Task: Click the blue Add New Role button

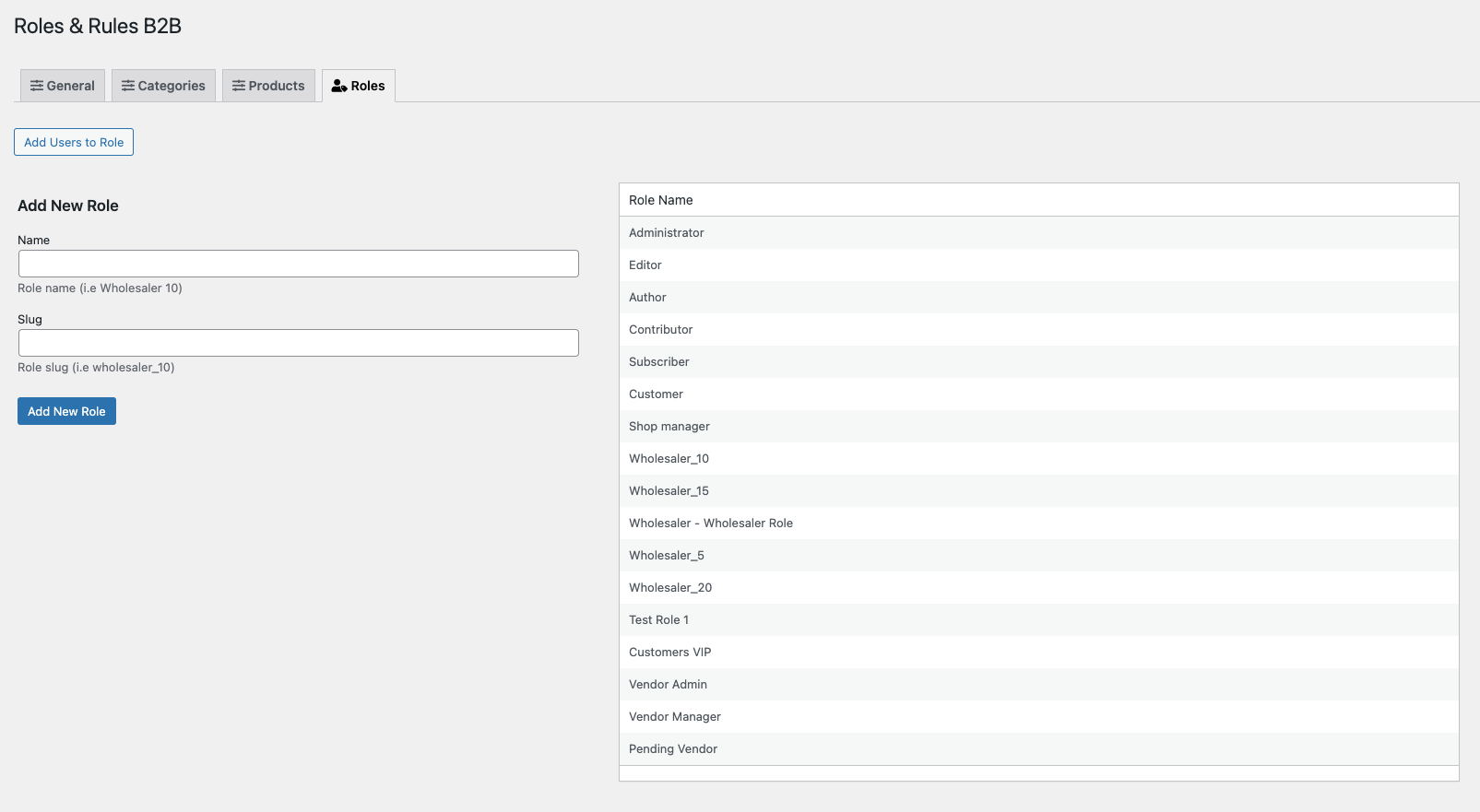Action: click(x=66, y=411)
